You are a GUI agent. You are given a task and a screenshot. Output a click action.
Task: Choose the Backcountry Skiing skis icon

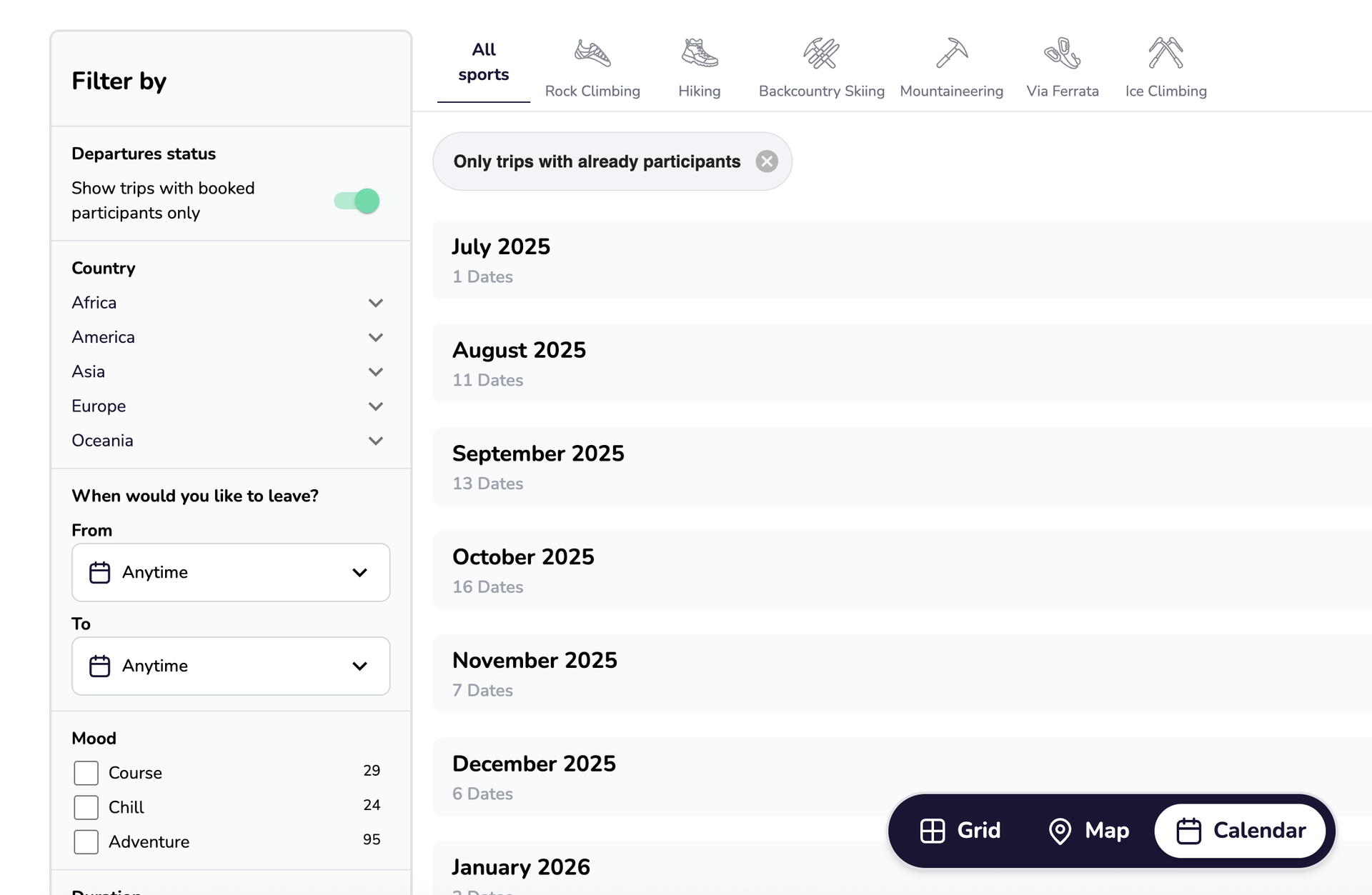click(821, 54)
